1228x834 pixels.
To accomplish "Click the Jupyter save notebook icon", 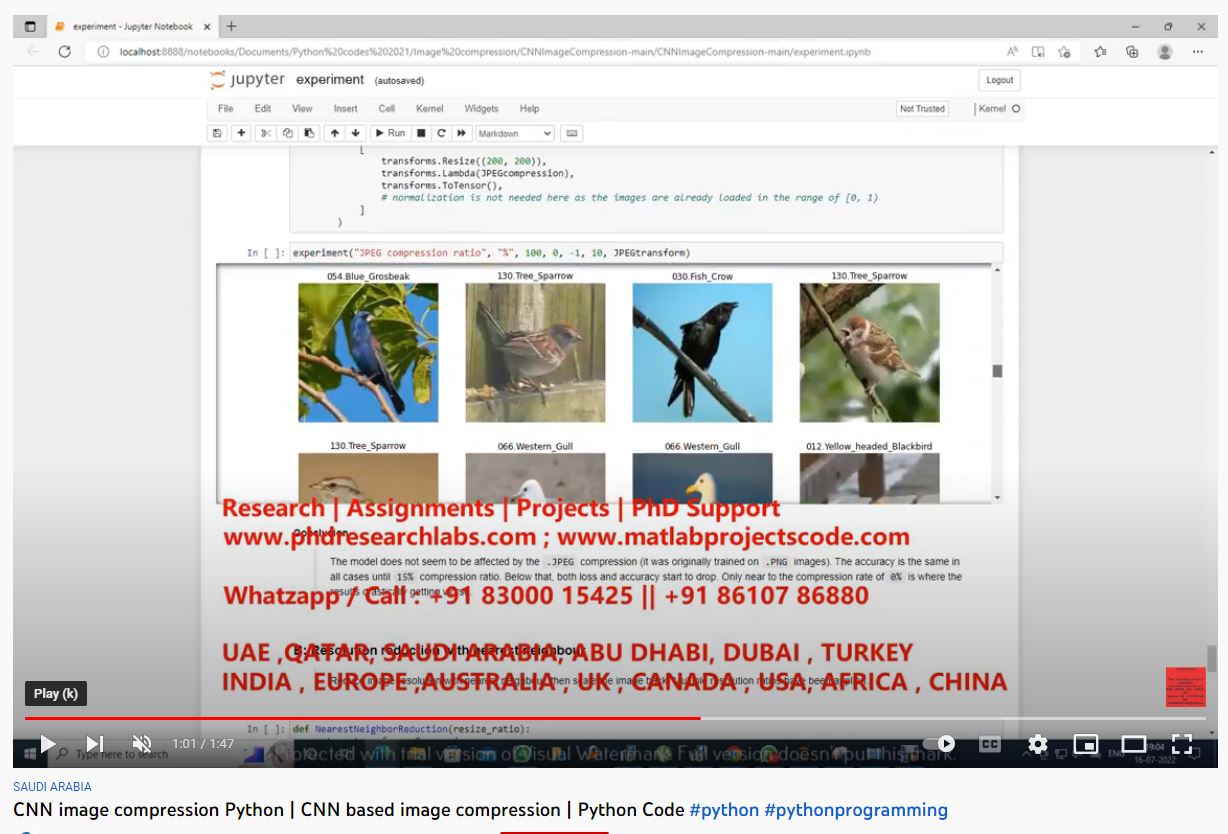I will coord(217,133).
